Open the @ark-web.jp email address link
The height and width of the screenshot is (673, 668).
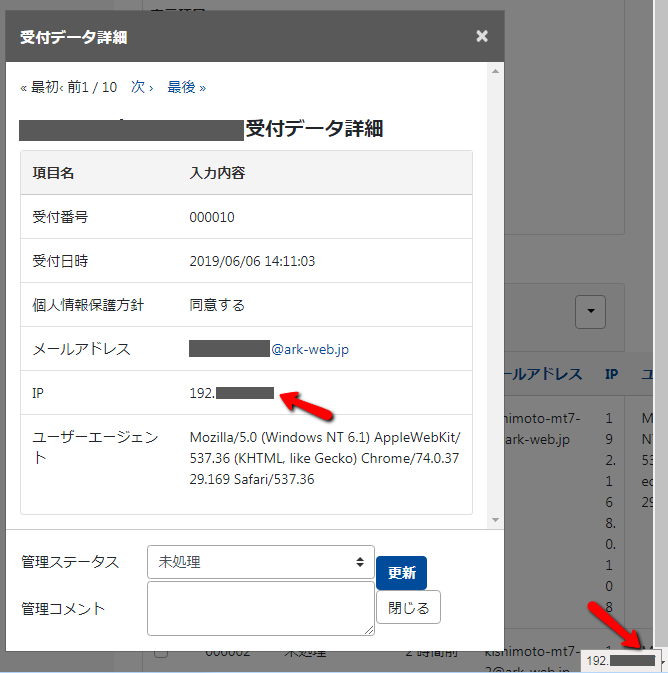310,349
